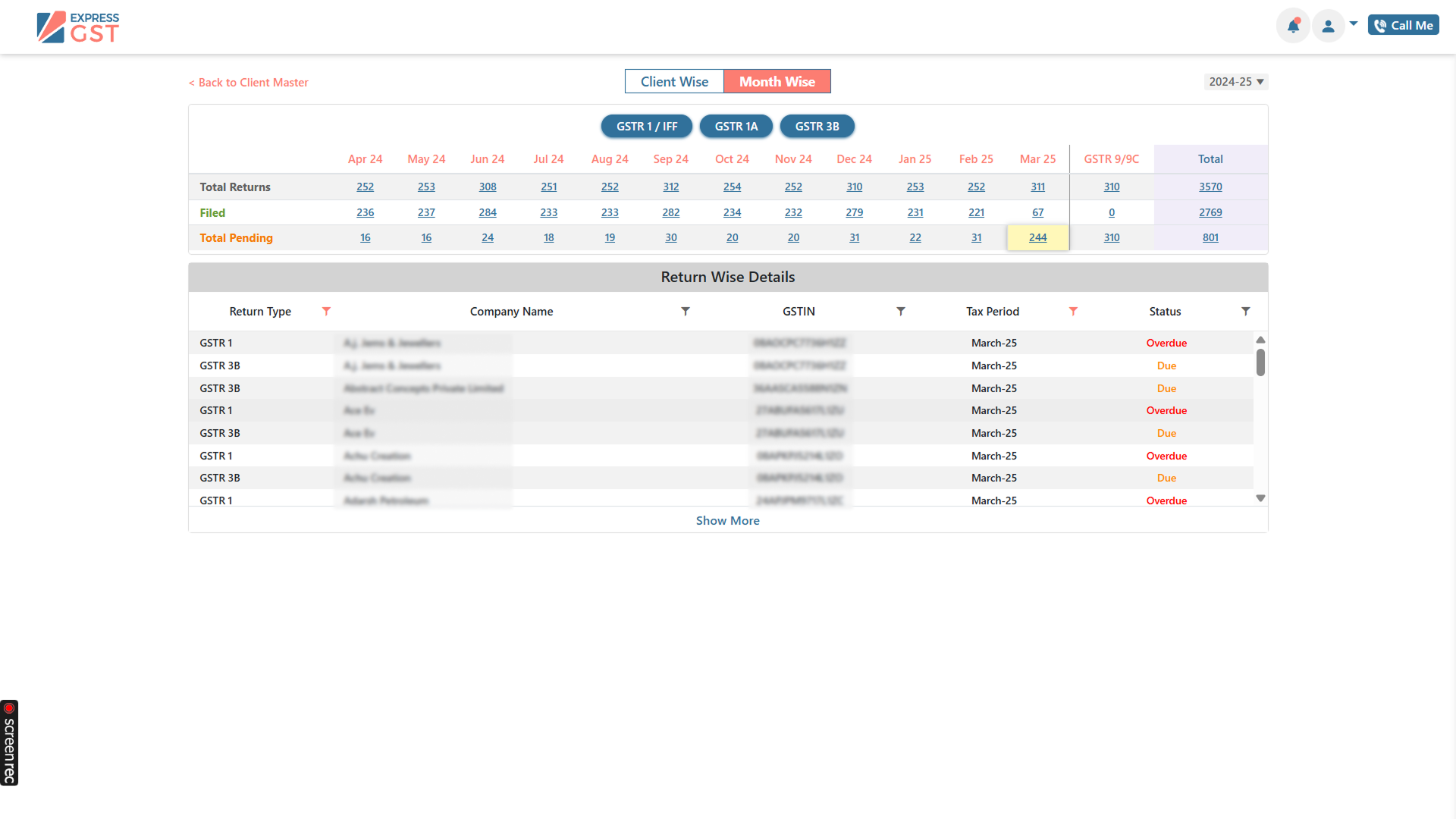The height and width of the screenshot is (819, 1456).
Task: Open the notifications bell icon
Action: tap(1293, 25)
